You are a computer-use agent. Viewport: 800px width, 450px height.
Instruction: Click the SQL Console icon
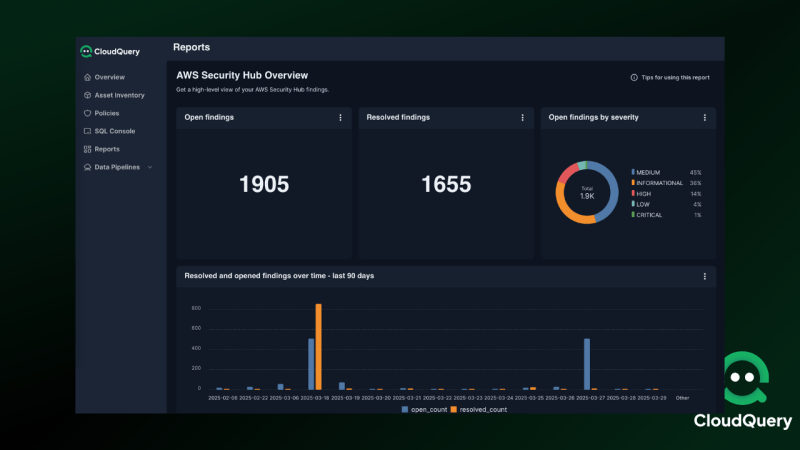87,131
